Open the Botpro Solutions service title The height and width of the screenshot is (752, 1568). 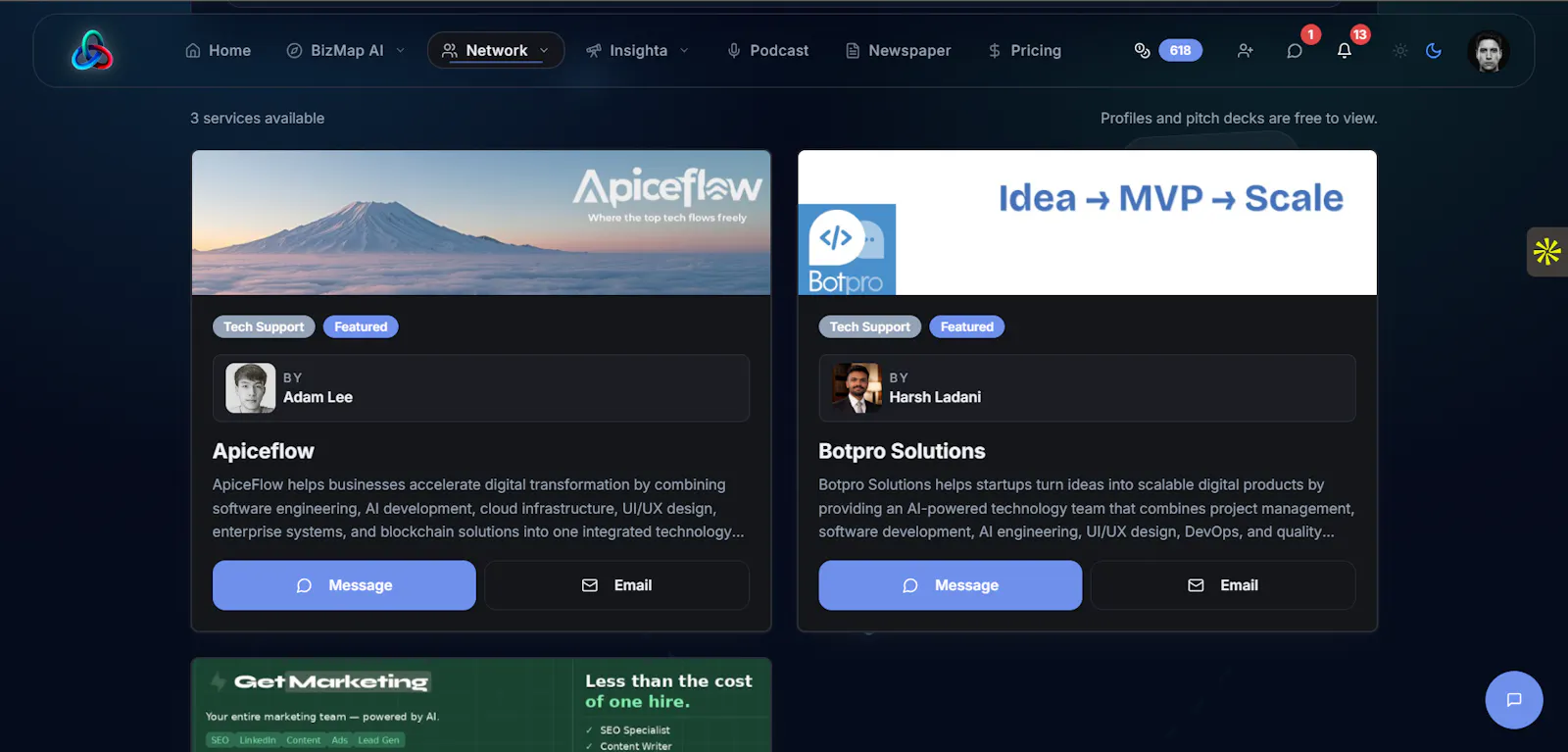tap(902, 451)
